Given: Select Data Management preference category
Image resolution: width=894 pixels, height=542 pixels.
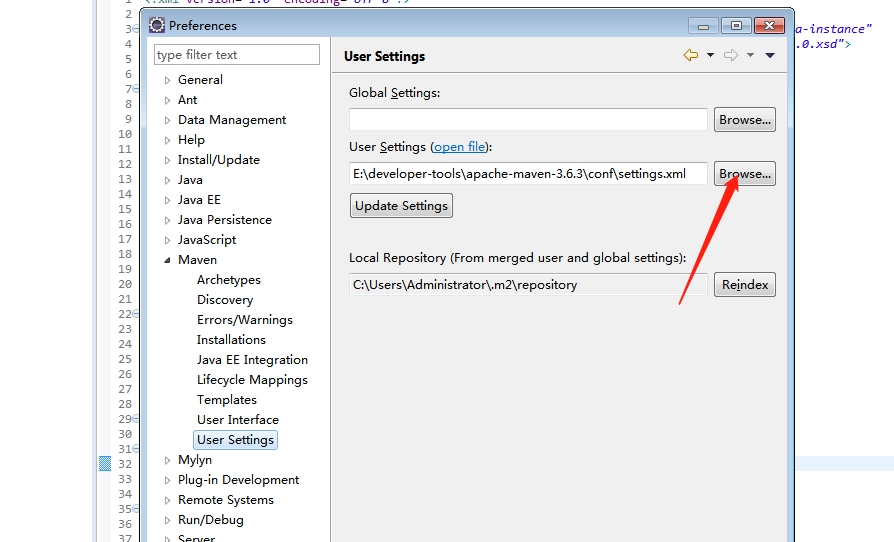Looking at the screenshot, I should pos(231,120).
